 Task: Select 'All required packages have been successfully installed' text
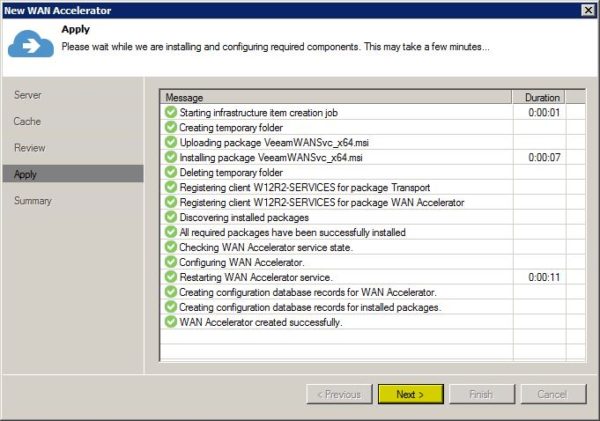coord(293,232)
